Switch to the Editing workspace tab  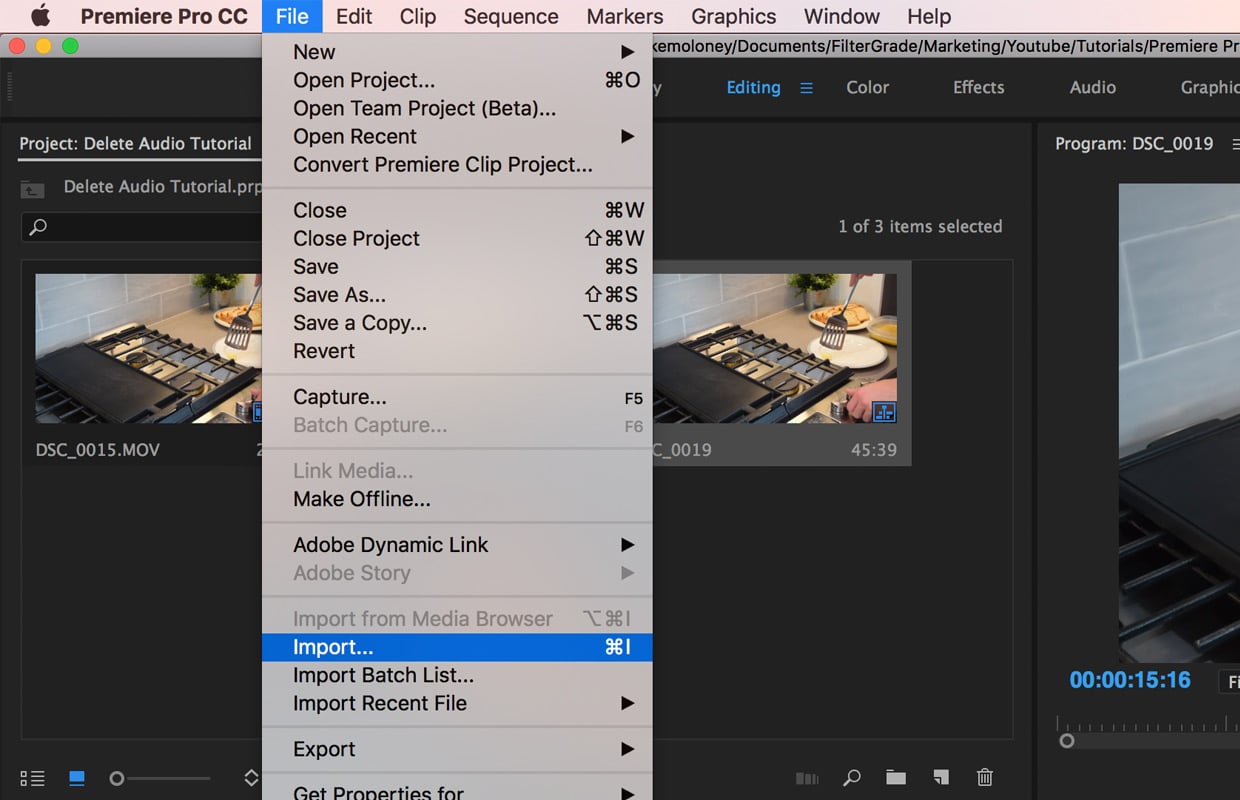(x=753, y=87)
